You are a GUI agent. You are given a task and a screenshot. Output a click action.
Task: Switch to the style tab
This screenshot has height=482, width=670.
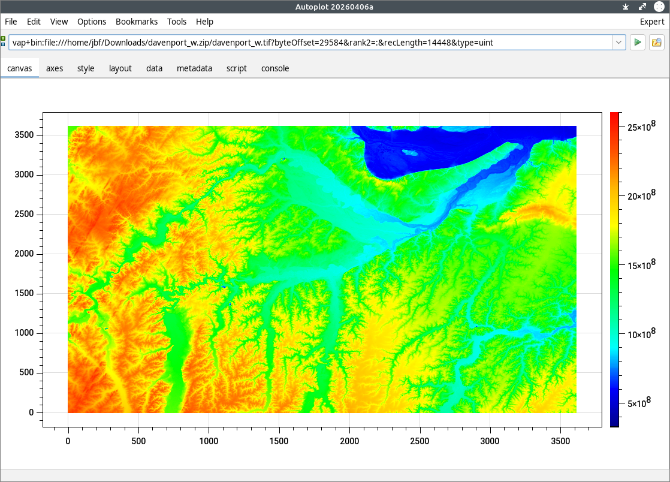pos(86,69)
